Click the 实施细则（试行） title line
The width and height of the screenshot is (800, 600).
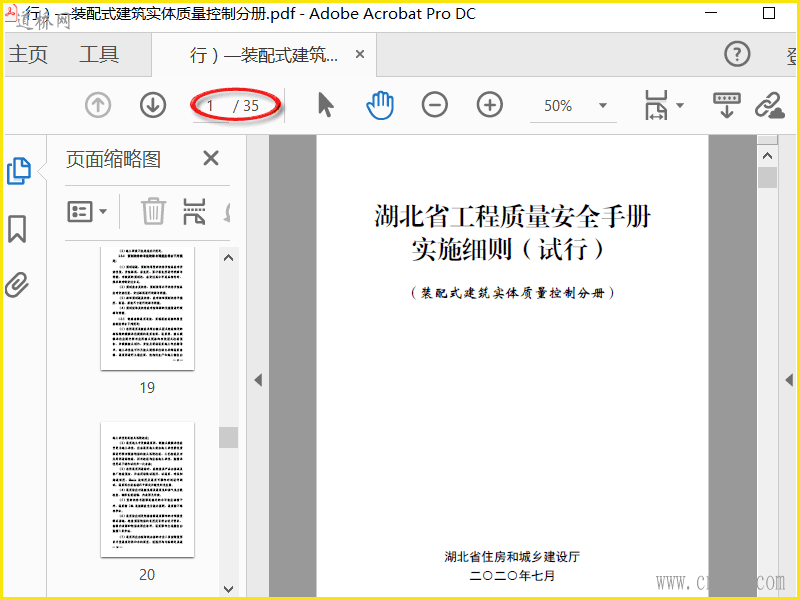(x=508, y=249)
